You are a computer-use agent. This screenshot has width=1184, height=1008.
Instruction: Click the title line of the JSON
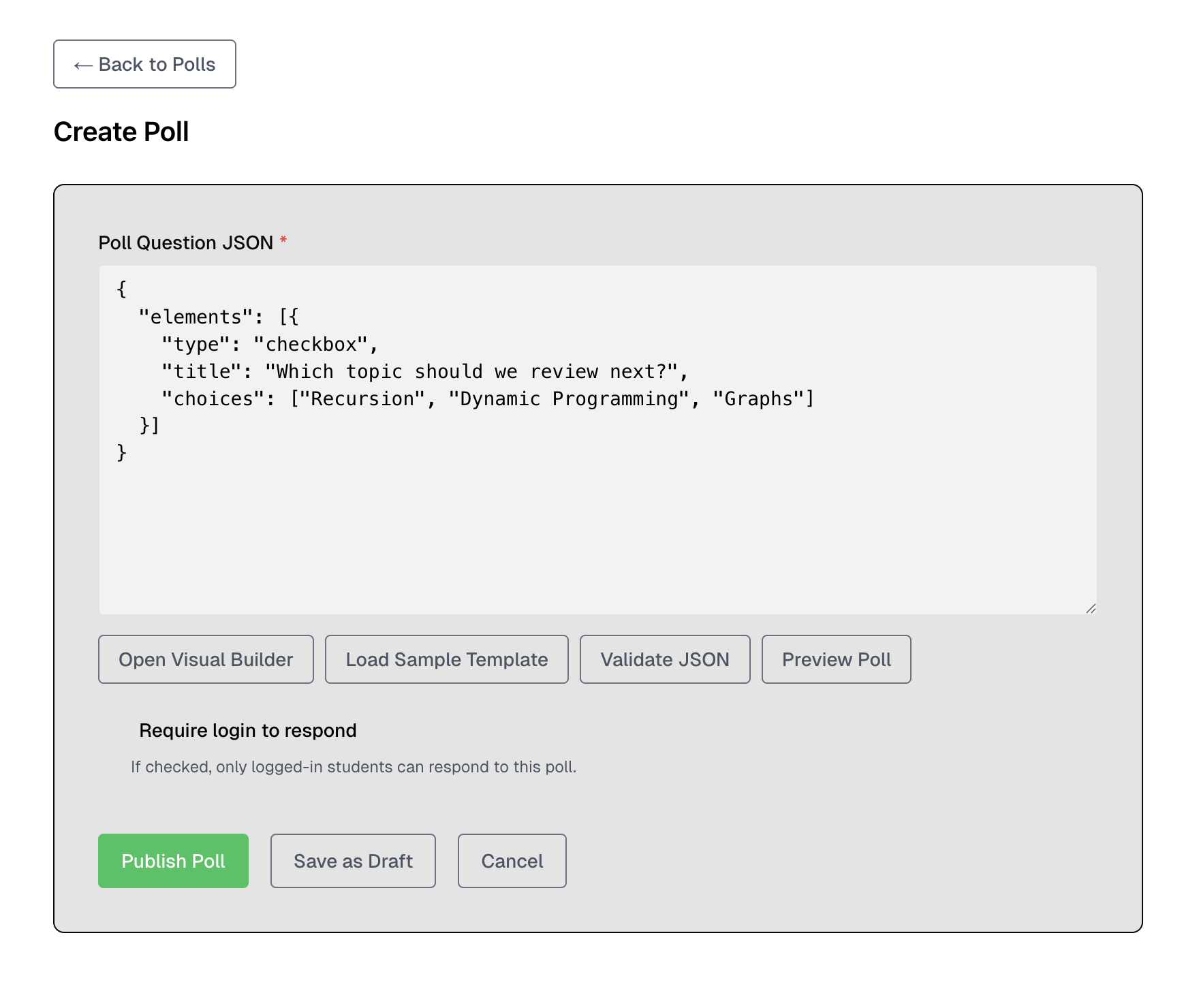(422, 371)
